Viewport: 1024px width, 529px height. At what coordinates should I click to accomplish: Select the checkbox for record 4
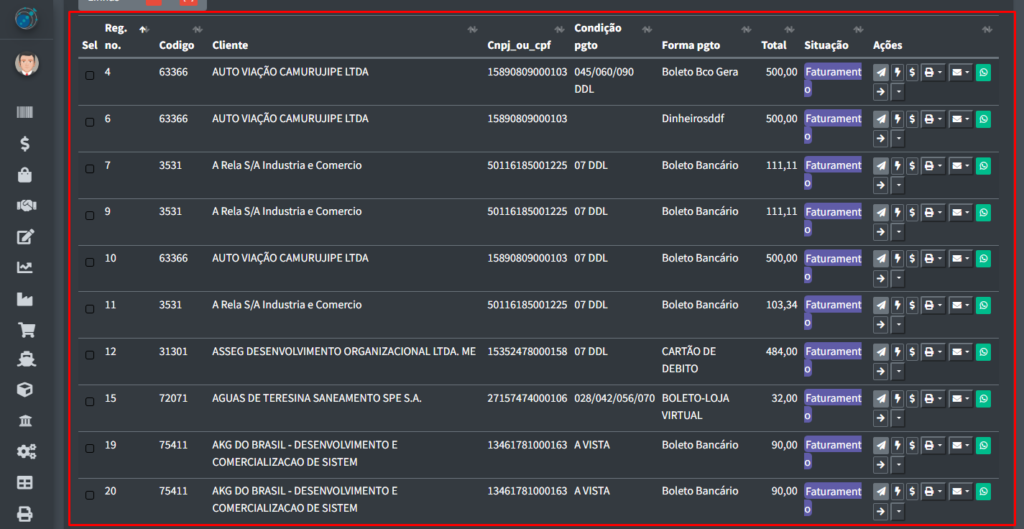click(90, 76)
